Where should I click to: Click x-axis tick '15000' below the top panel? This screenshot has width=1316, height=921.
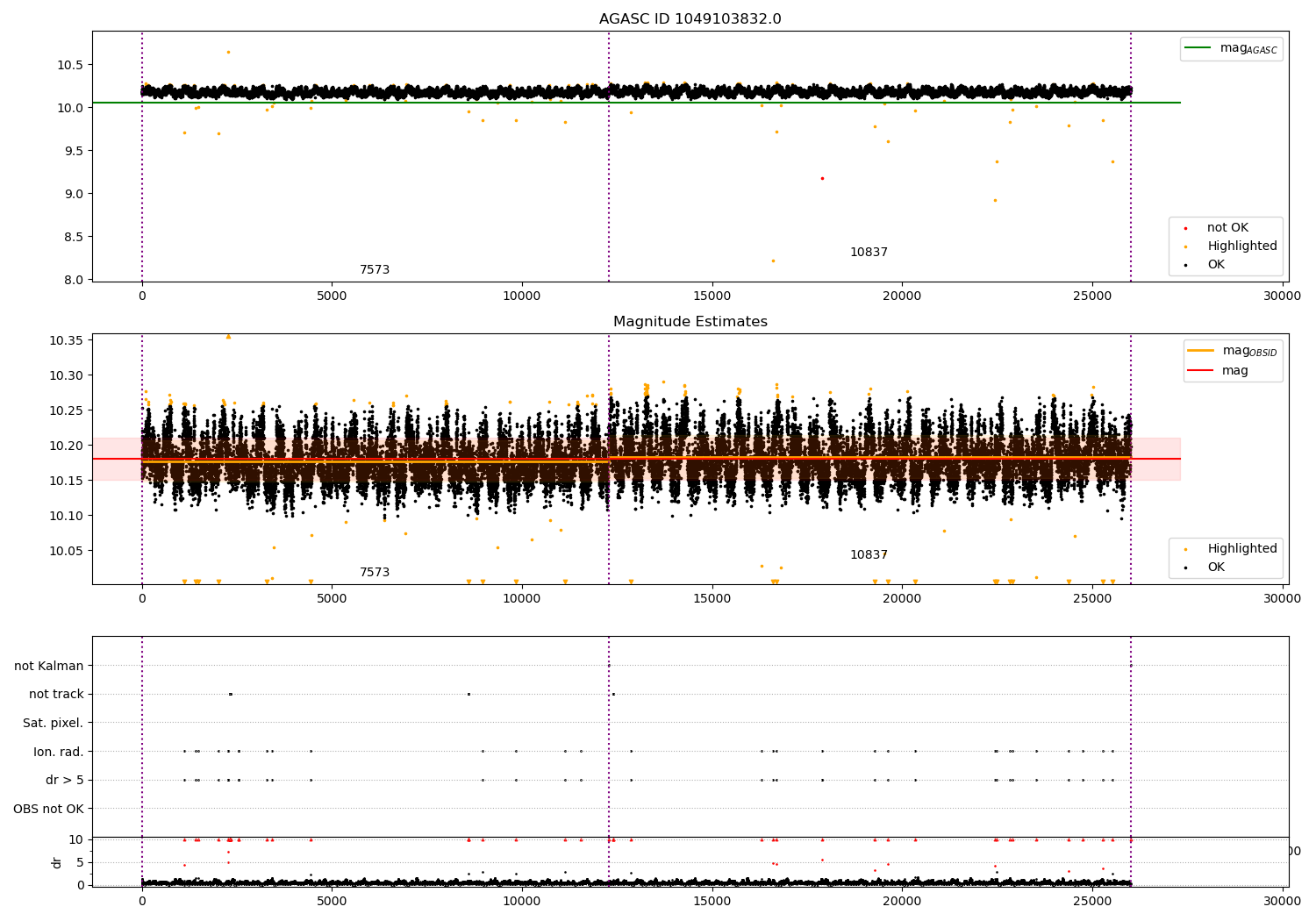(x=712, y=296)
